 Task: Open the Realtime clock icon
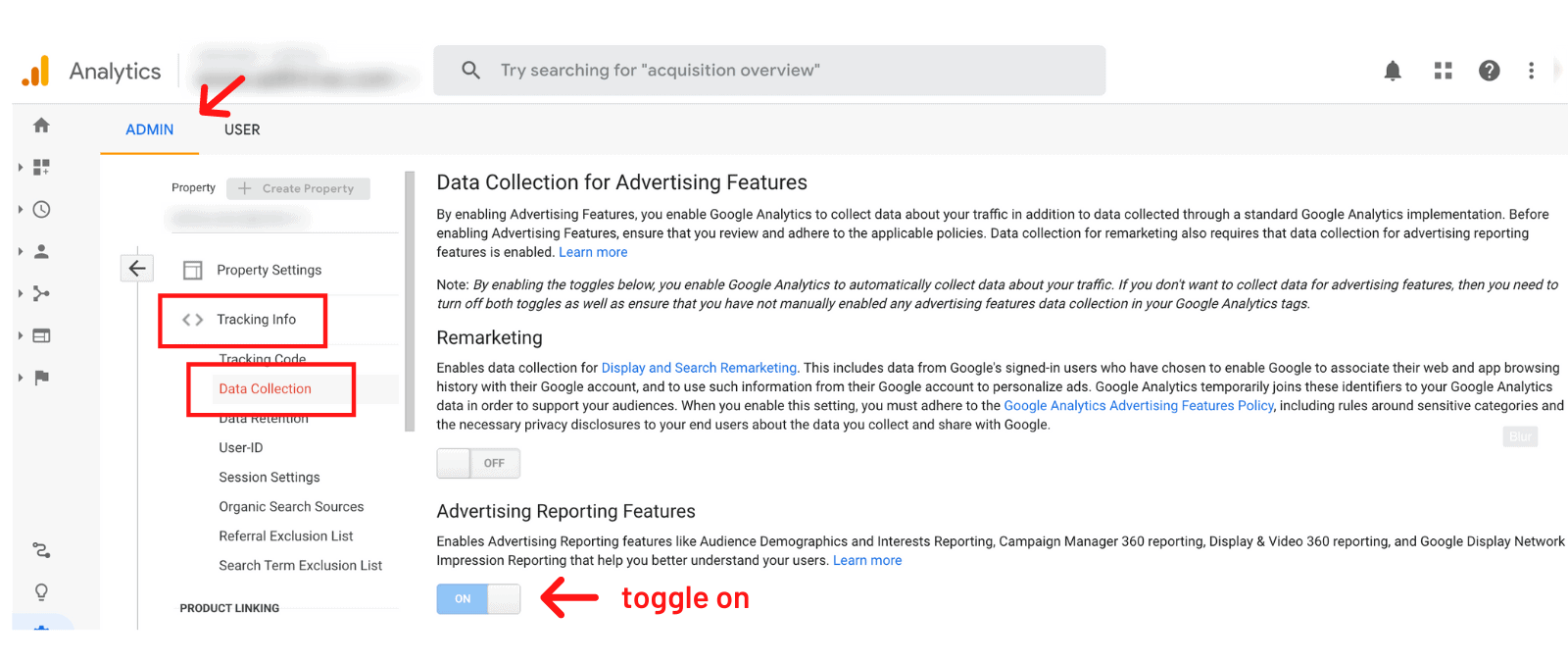[x=41, y=210]
